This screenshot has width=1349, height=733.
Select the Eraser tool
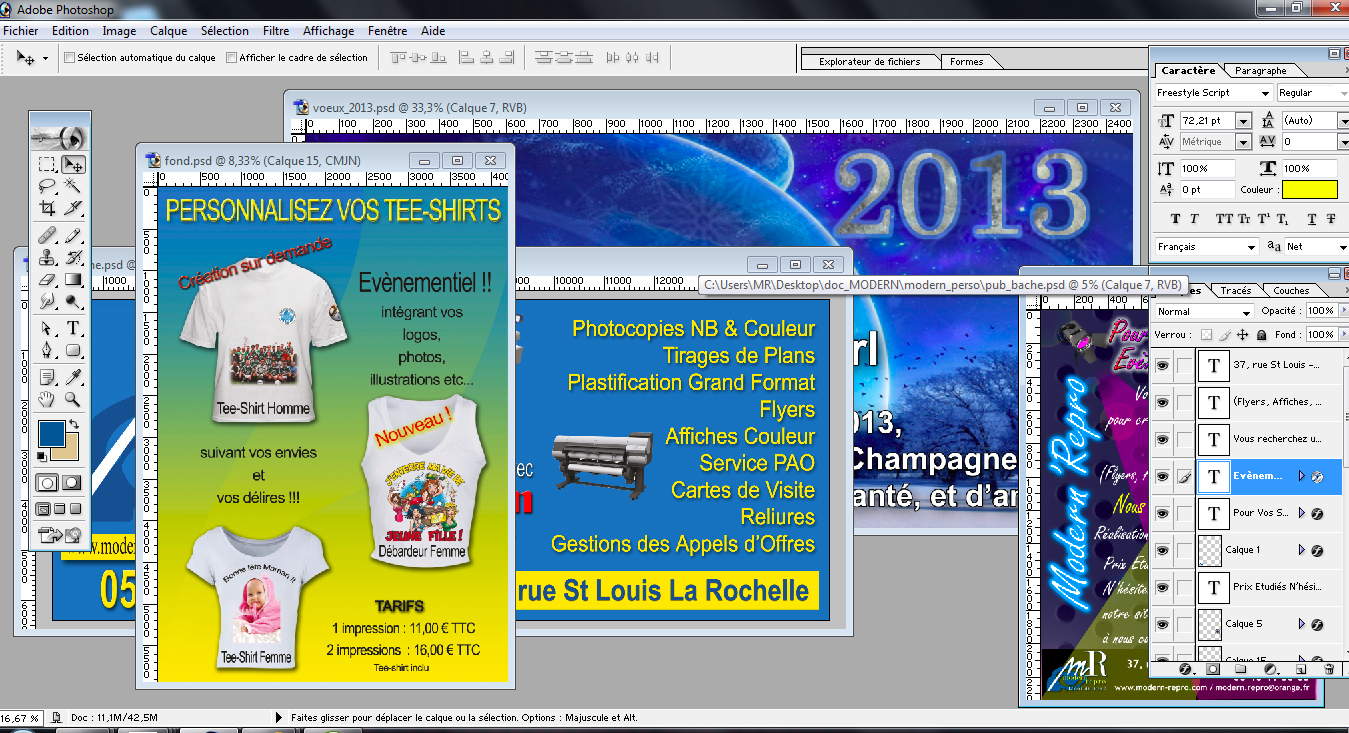tap(47, 280)
